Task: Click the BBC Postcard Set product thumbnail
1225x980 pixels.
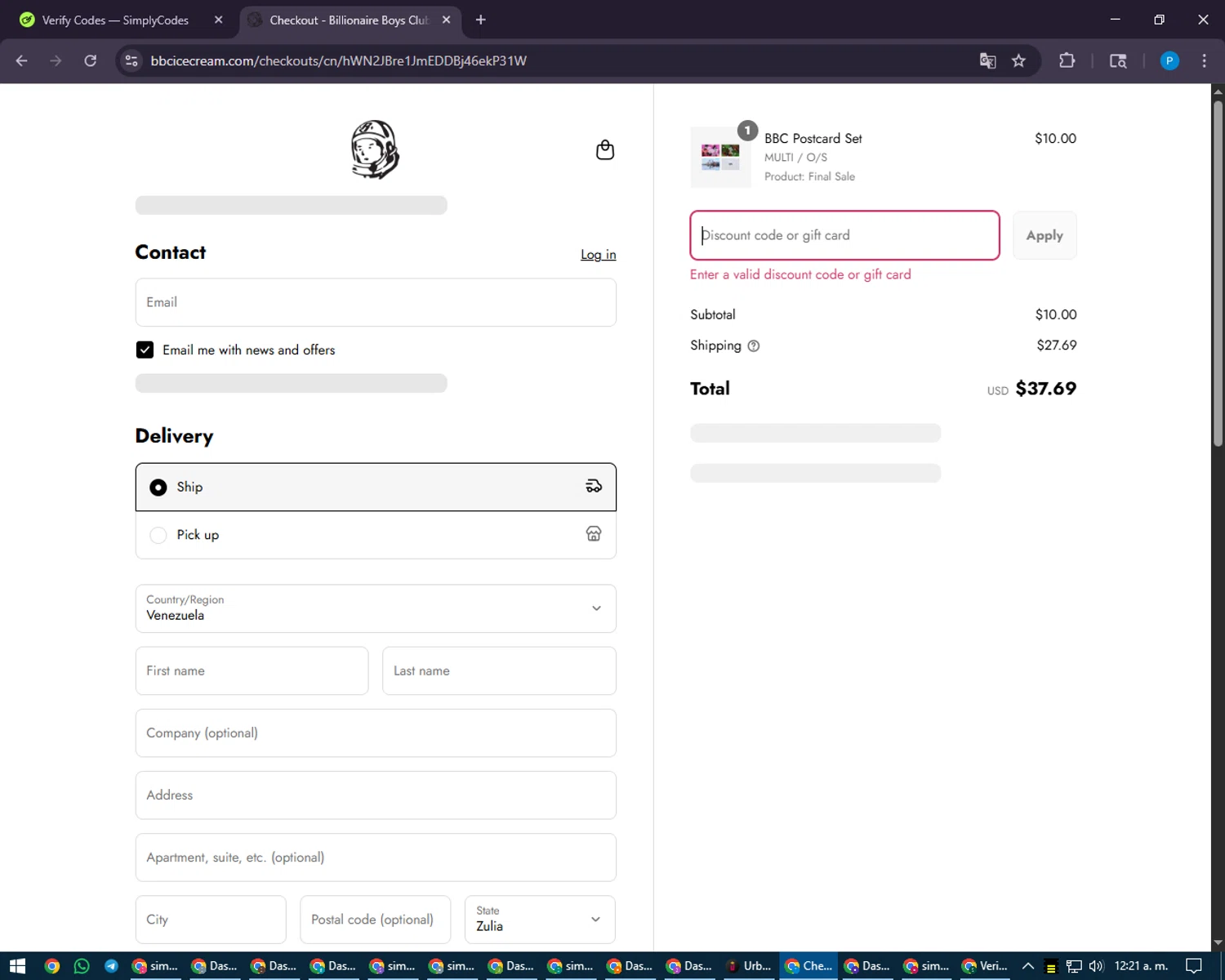Action: click(720, 157)
